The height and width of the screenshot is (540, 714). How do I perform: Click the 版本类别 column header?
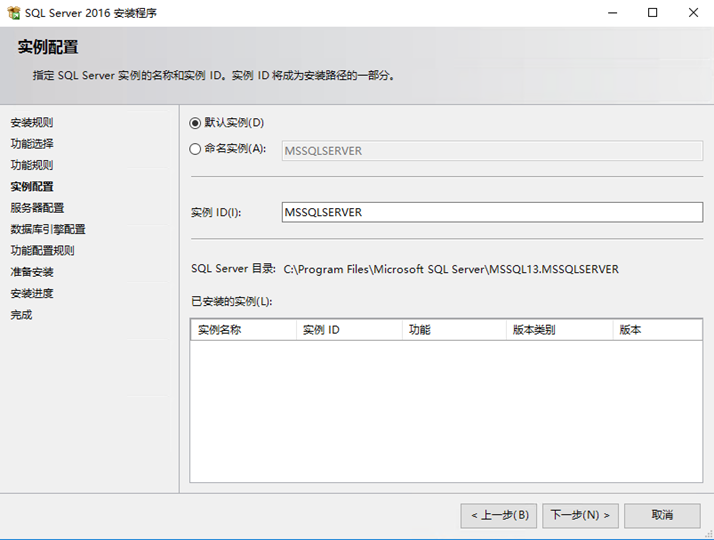click(559, 330)
